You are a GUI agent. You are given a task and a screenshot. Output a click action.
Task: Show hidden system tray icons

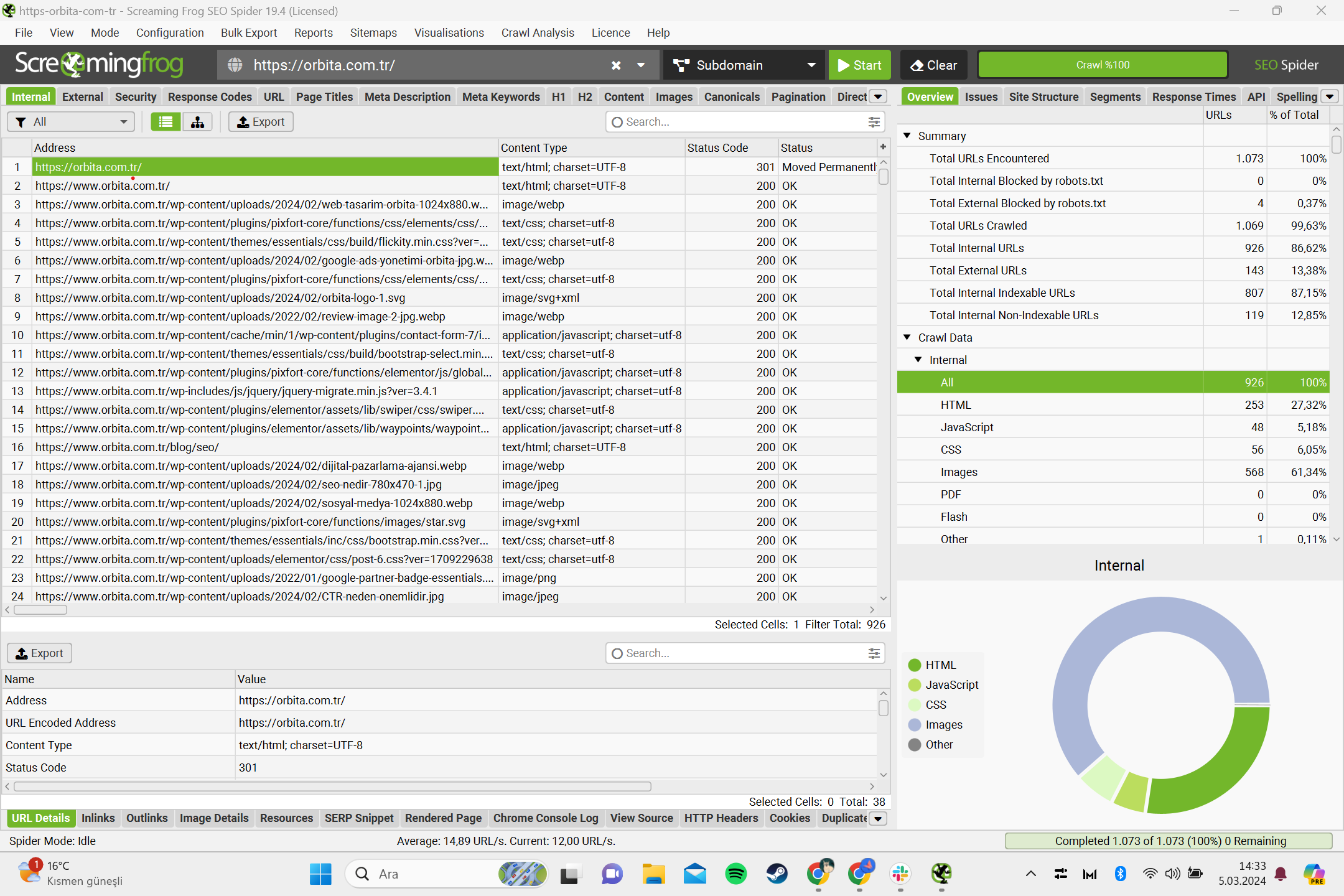[1030, 874]
